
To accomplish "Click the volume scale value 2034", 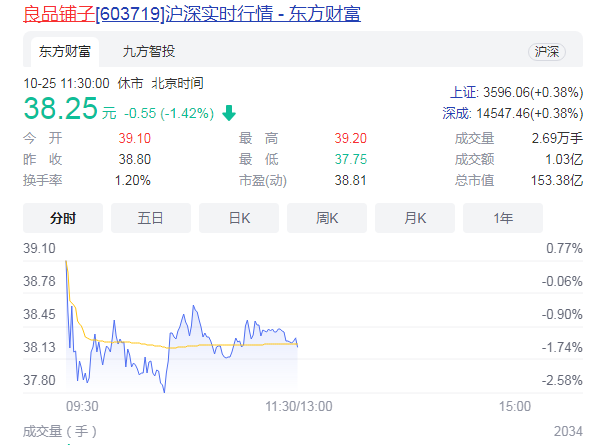I will [568, 431].
